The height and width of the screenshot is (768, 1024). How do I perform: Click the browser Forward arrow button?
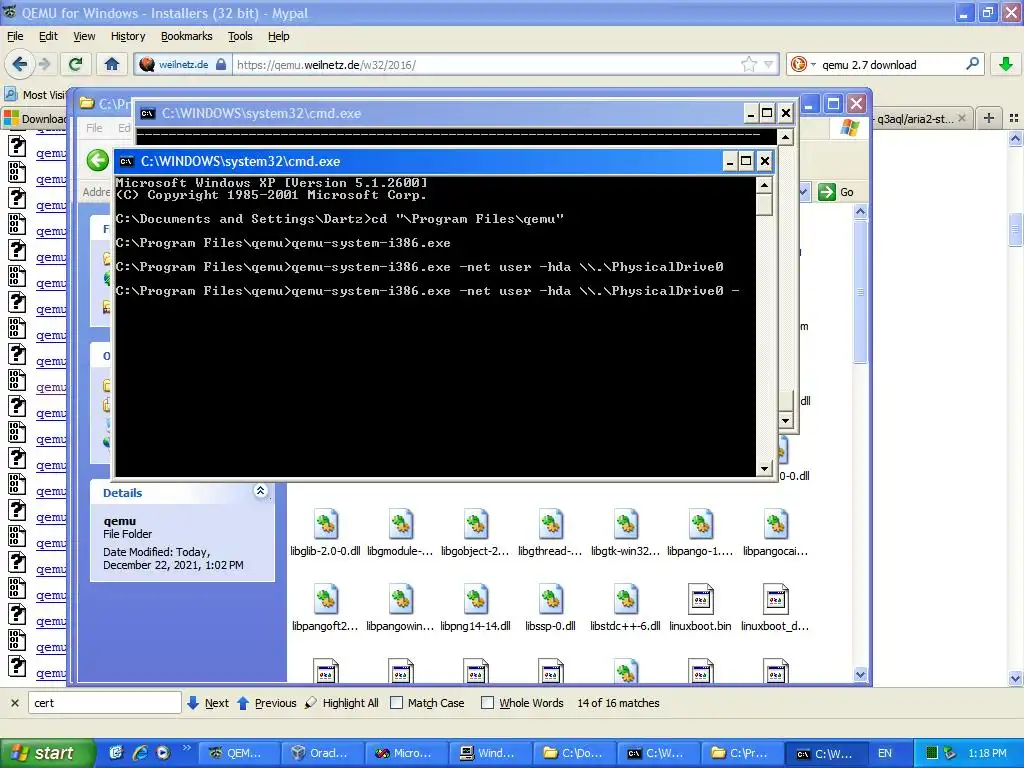44,64
